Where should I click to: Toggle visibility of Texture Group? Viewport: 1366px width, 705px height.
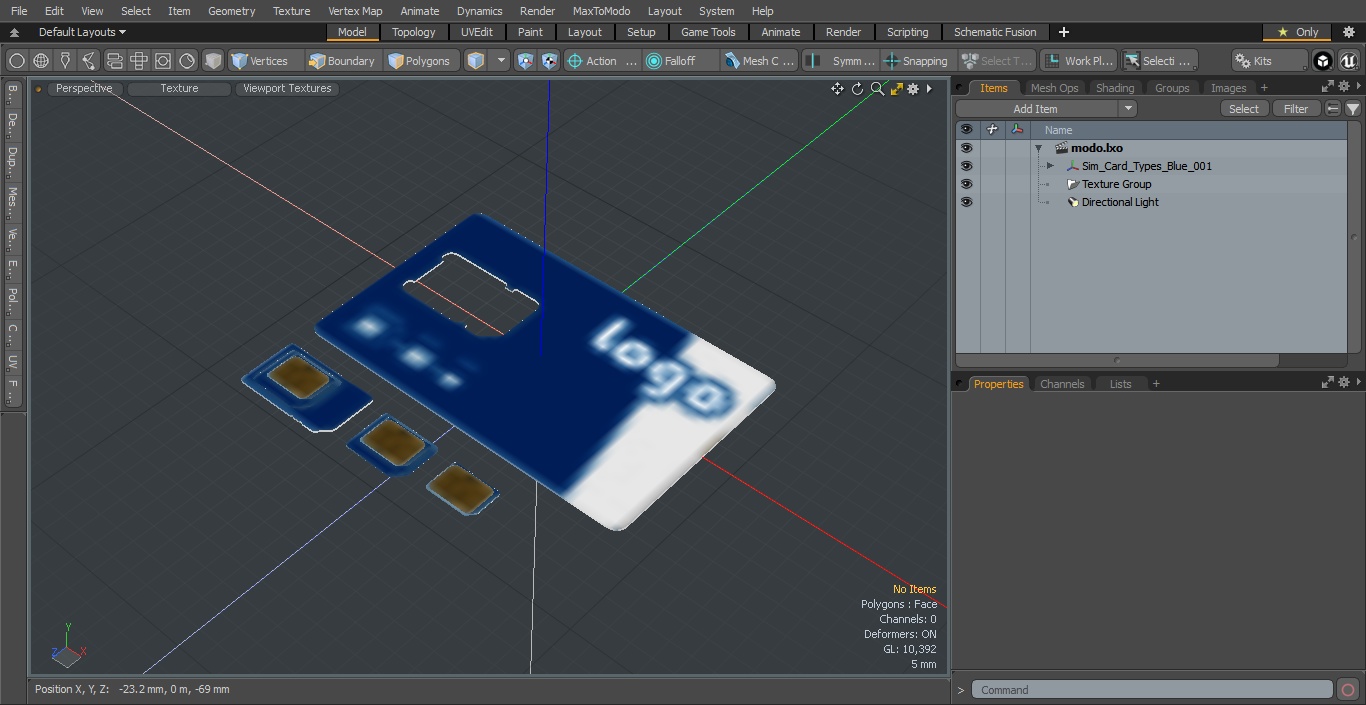(966, 184)
